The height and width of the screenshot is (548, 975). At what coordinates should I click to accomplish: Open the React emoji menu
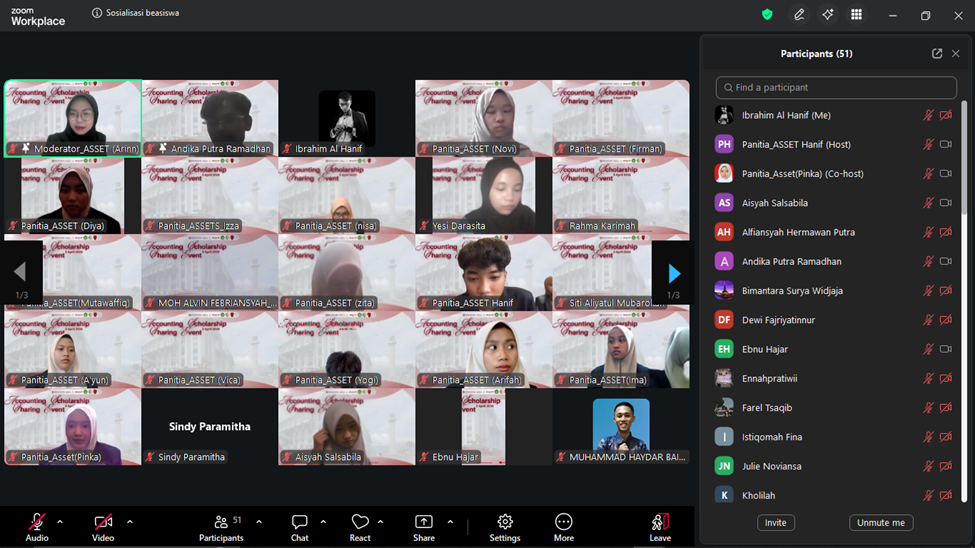tap(360, 527)
